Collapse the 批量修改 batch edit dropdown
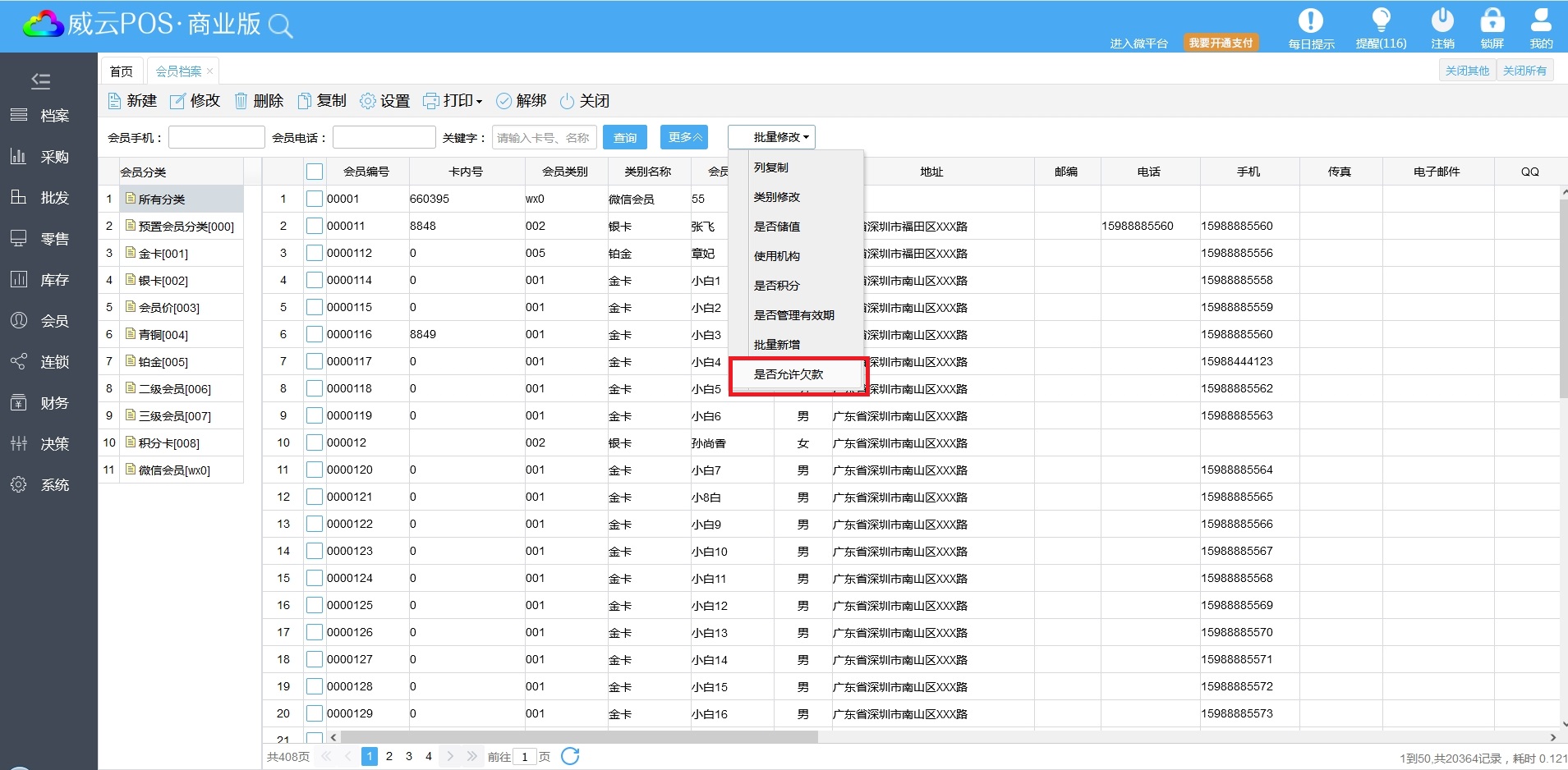1568x770 pixels. pyautogui.click(x=772, y=137)
